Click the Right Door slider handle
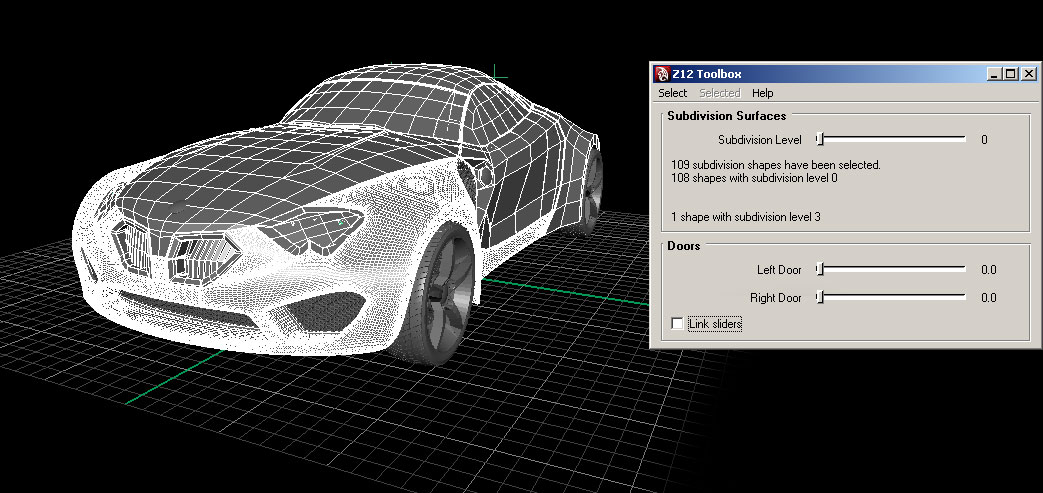The image size is (1043, 493). pyautogui.click(x=819, y=297)
